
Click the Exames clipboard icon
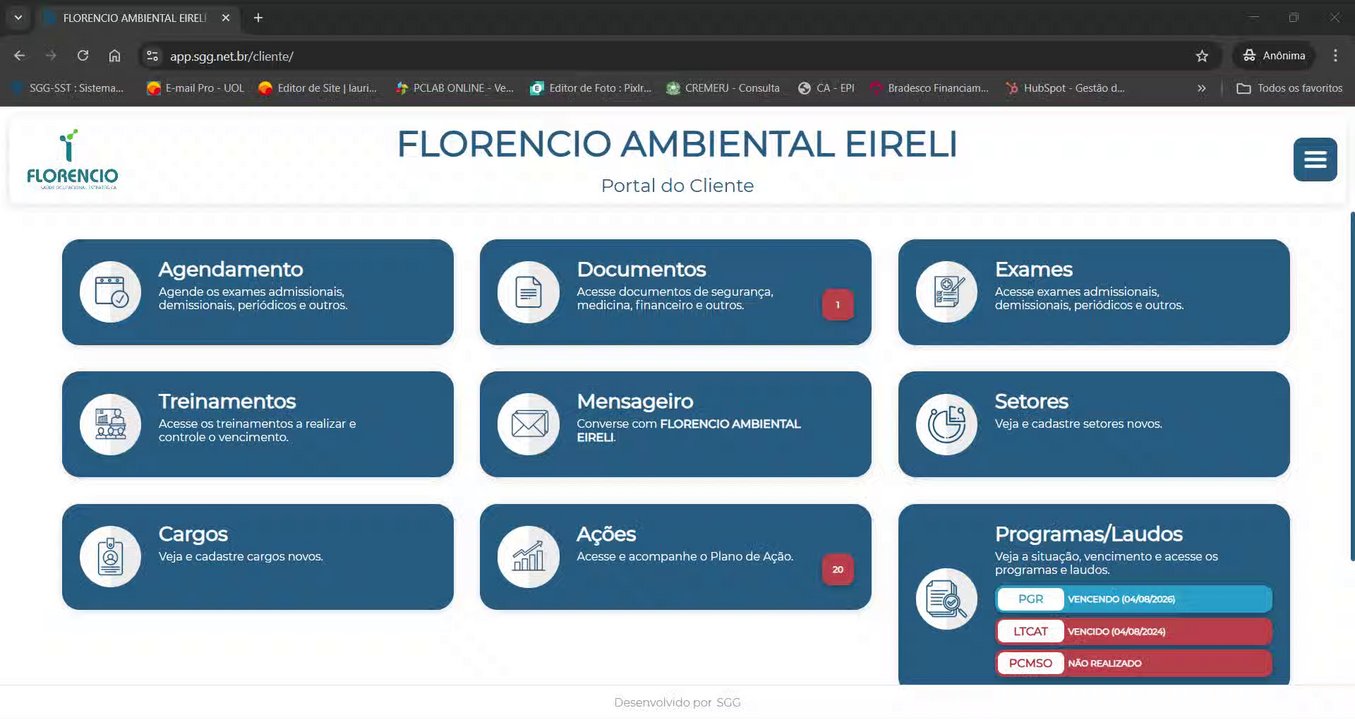(x=946, y=292)
